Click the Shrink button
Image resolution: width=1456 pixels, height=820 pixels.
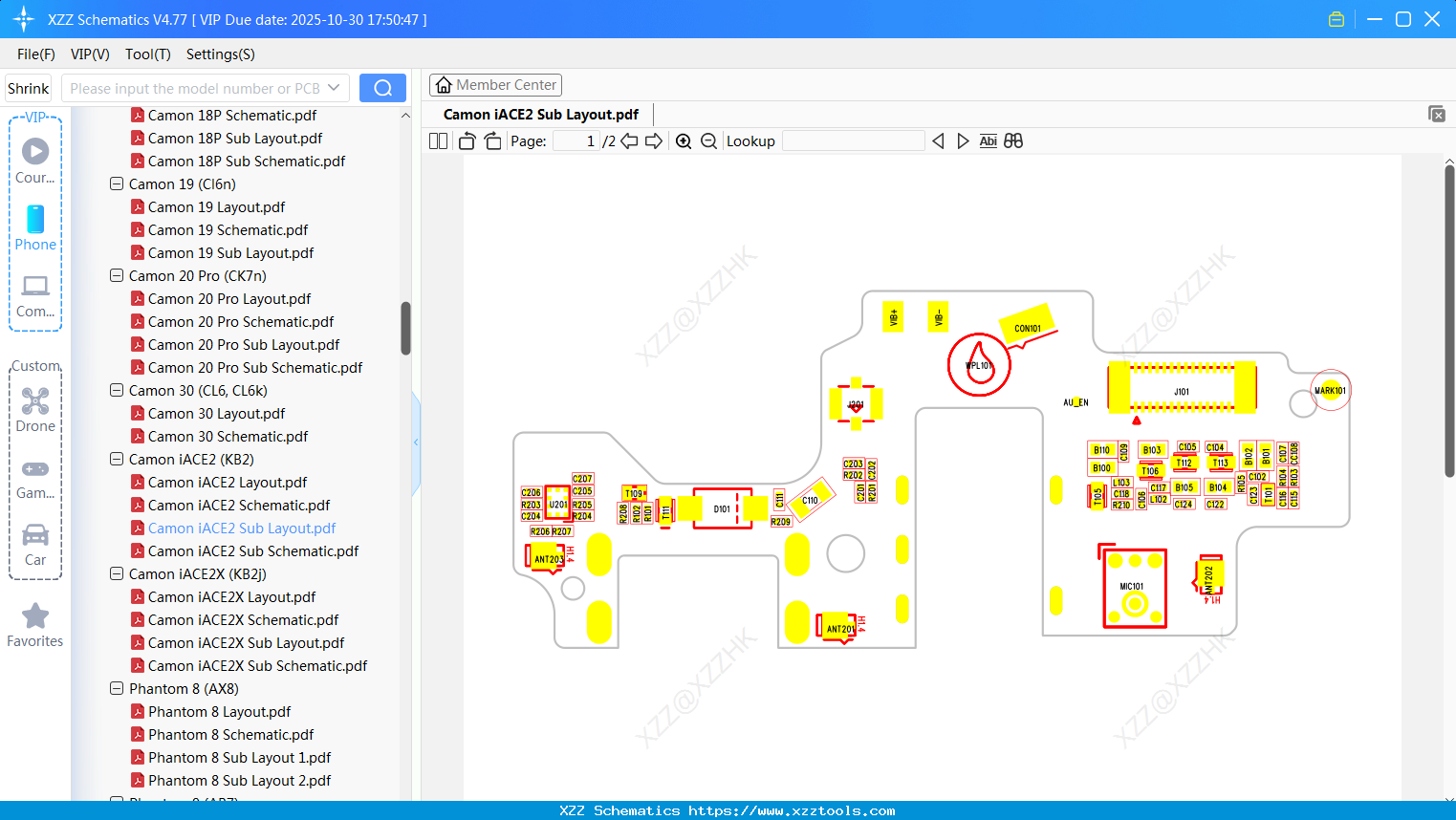pos(28,88)
